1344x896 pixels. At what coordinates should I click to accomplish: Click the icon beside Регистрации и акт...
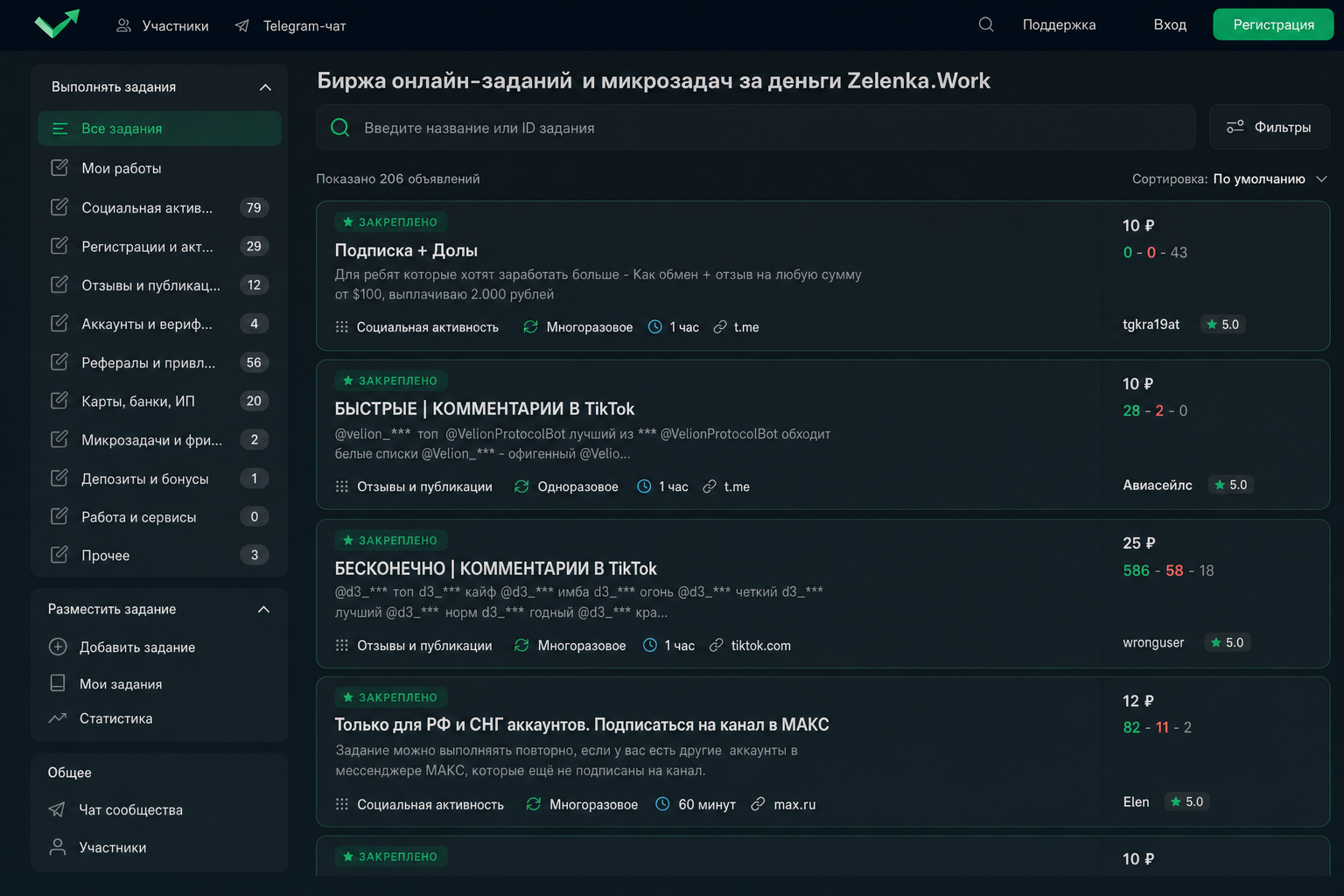59,246
